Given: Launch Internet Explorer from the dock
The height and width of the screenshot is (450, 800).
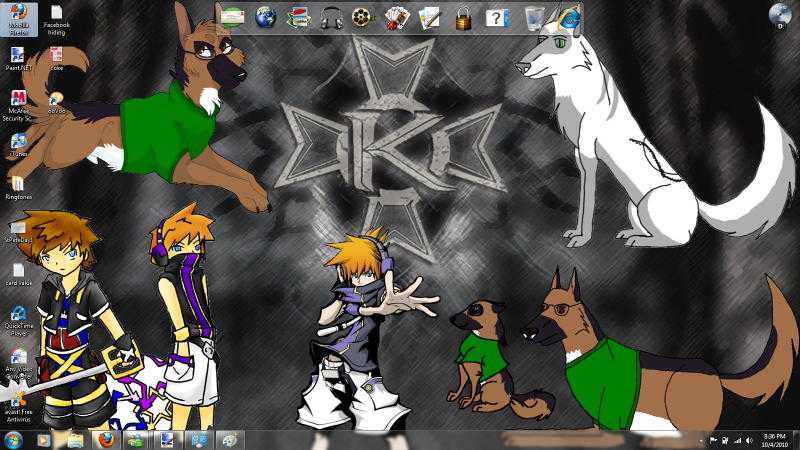Looking at the screenshot, I should pos(568,17).
